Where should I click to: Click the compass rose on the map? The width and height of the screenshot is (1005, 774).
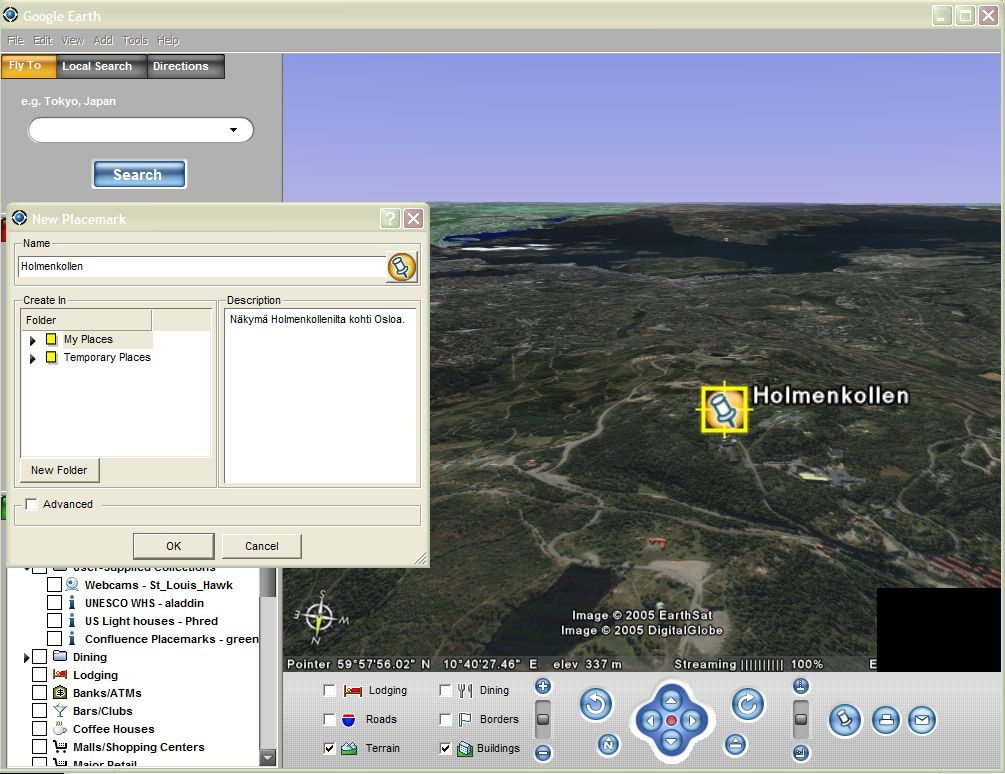(319, 618)
